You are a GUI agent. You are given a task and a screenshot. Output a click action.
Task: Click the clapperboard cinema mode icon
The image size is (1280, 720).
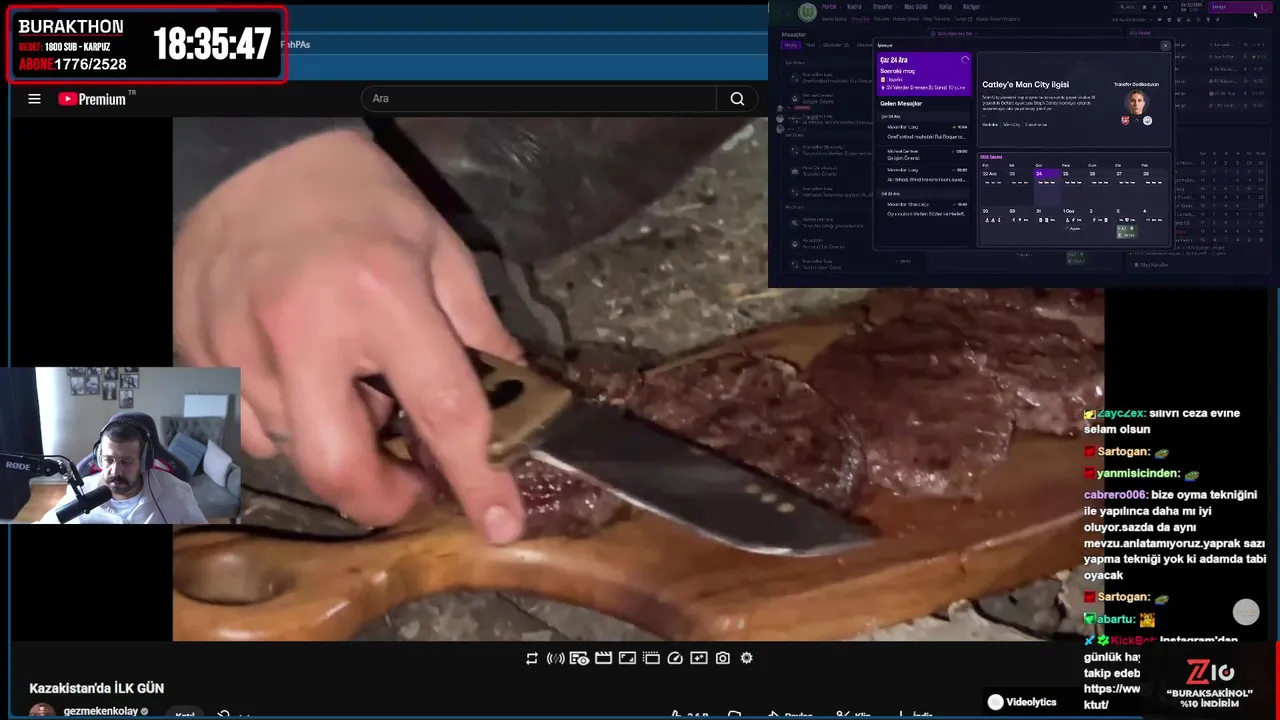click(x=603, y=658)
